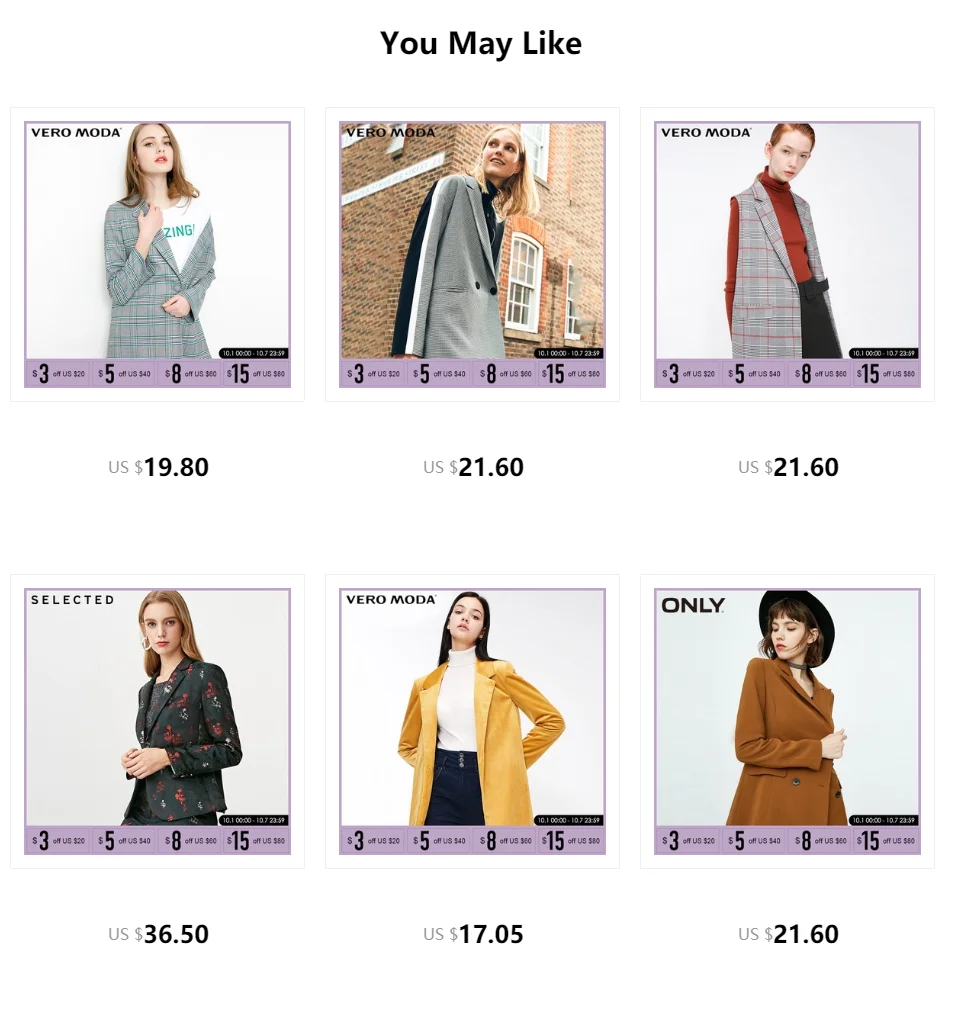Open the green plaid blazer product image
This screenshot has width=958, height=1017.
pos(157,254)
